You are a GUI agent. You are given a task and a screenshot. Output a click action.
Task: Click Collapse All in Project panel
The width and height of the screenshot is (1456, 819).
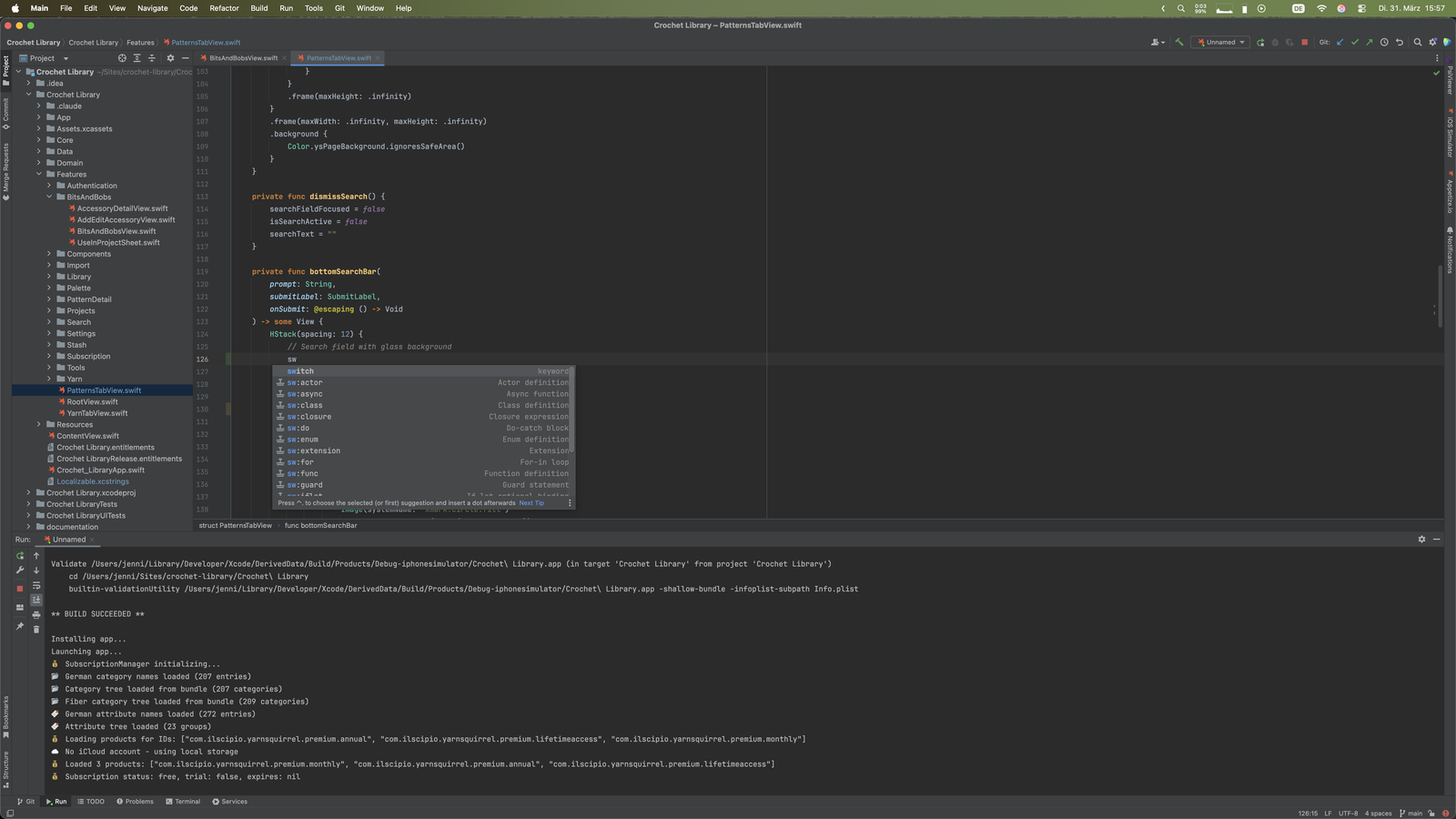point(152,58)
